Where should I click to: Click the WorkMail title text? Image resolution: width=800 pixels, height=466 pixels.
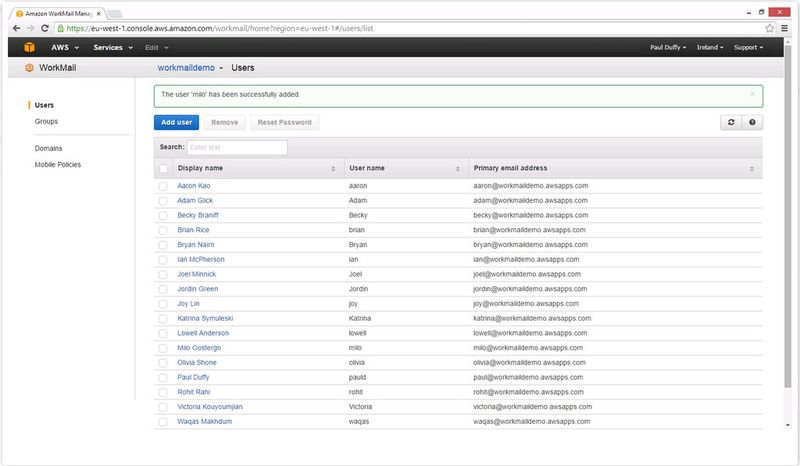click(x=58, y=67)
